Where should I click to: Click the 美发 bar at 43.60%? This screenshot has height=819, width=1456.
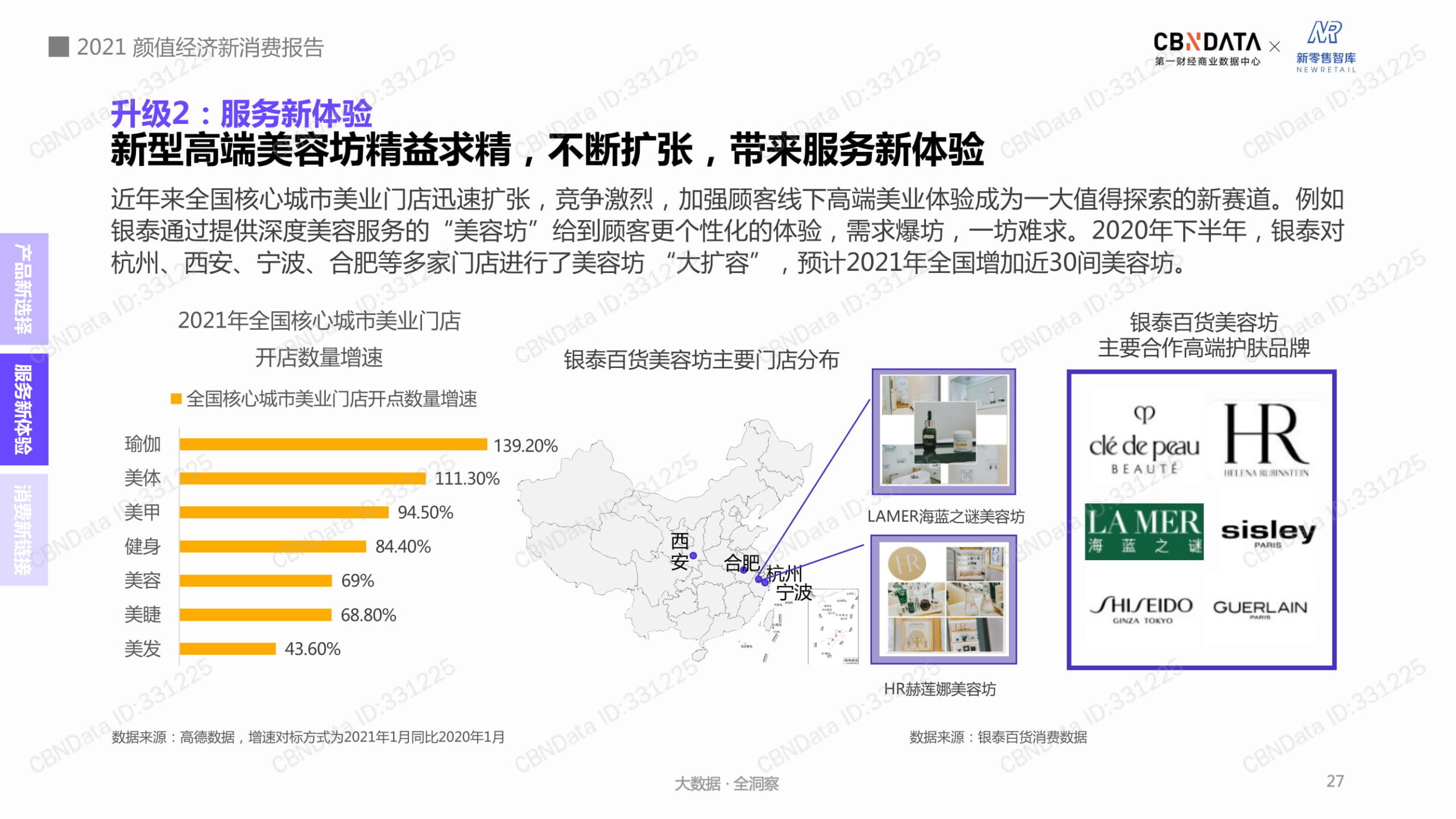tap(227, 649)
